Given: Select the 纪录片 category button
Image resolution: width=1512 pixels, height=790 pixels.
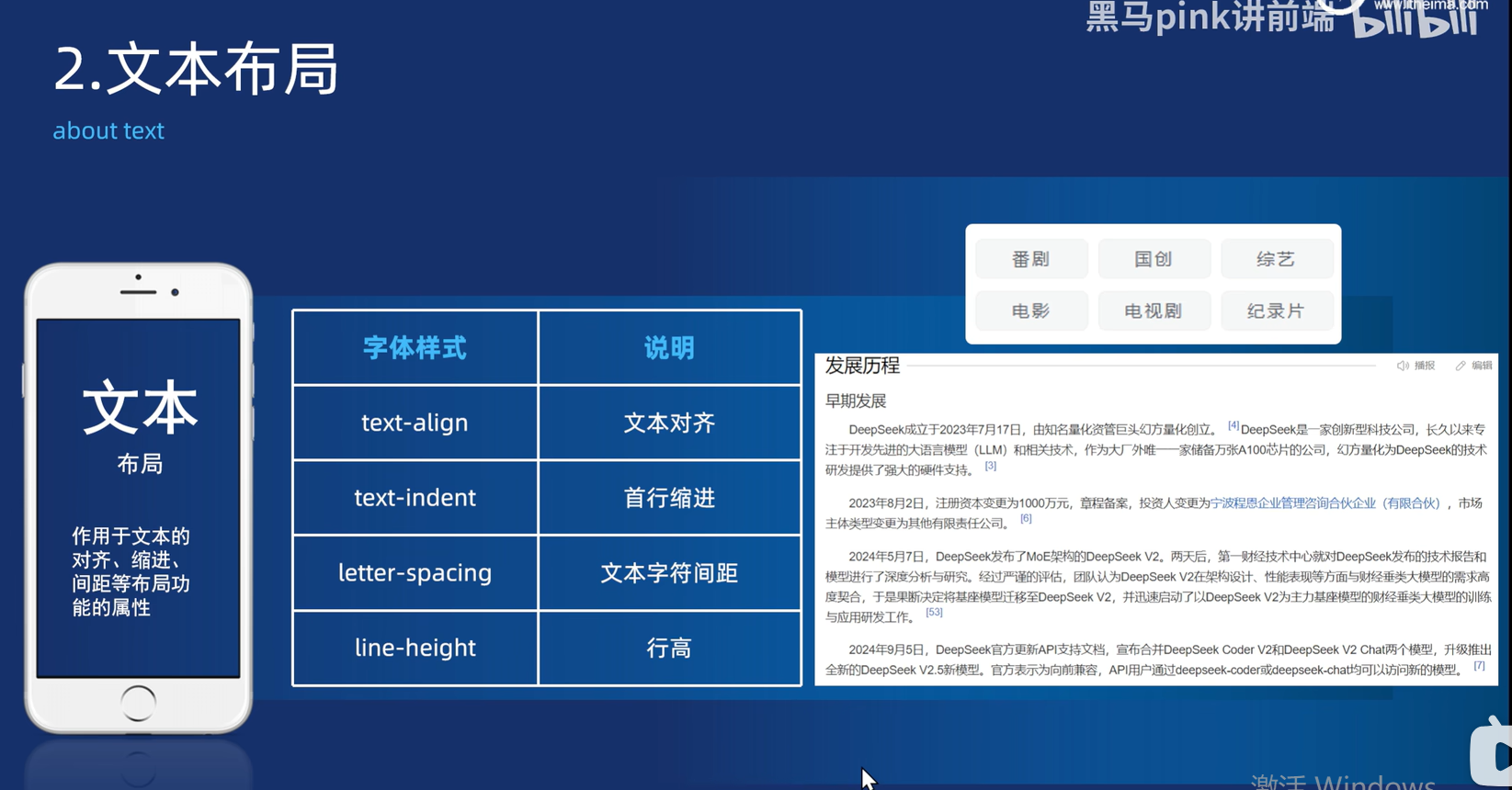Looking at the screenshot, I should click(x=1276, y=310).
